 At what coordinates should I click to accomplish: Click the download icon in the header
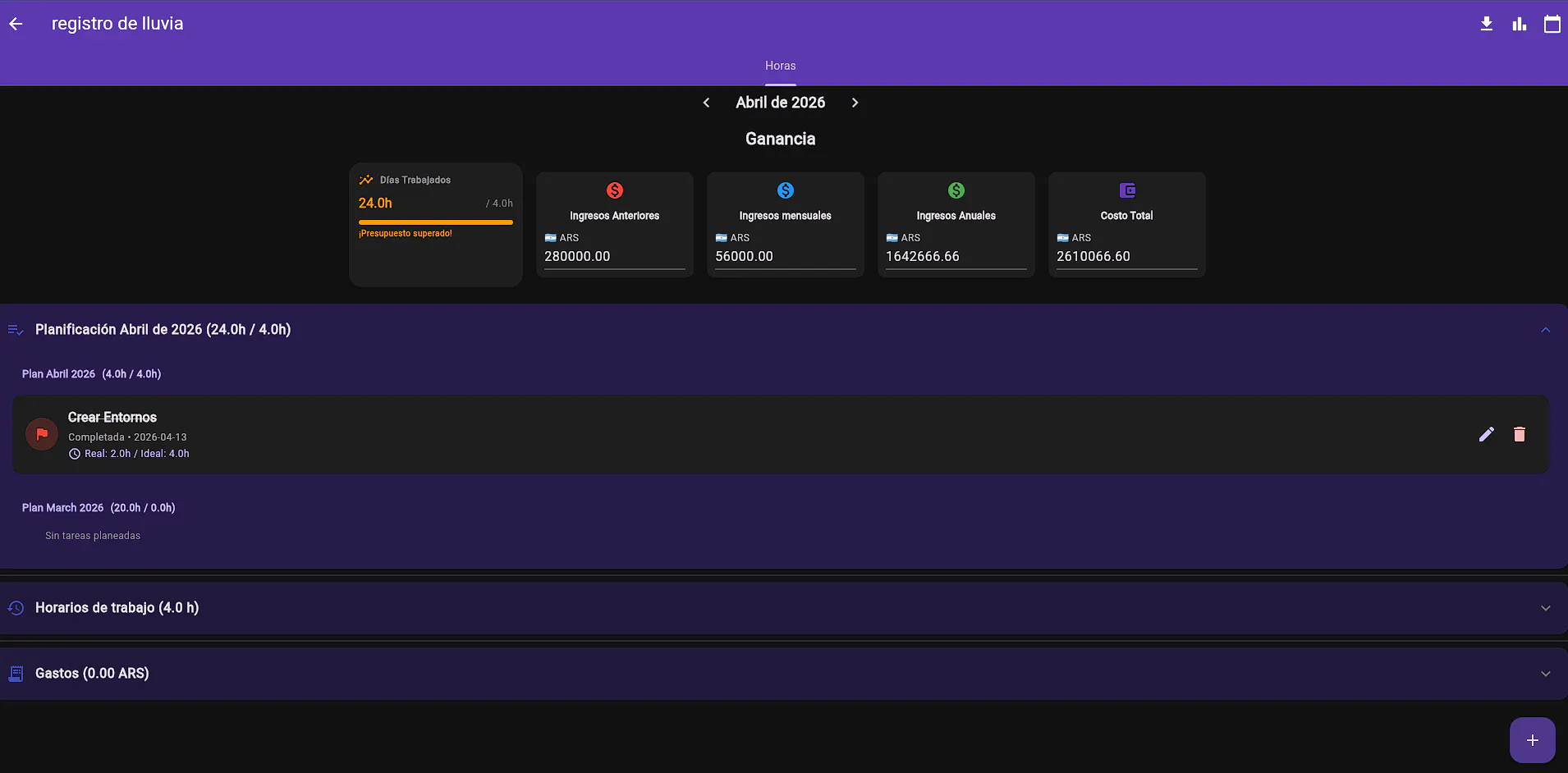pyautogui.click(x=1487, y=24)
